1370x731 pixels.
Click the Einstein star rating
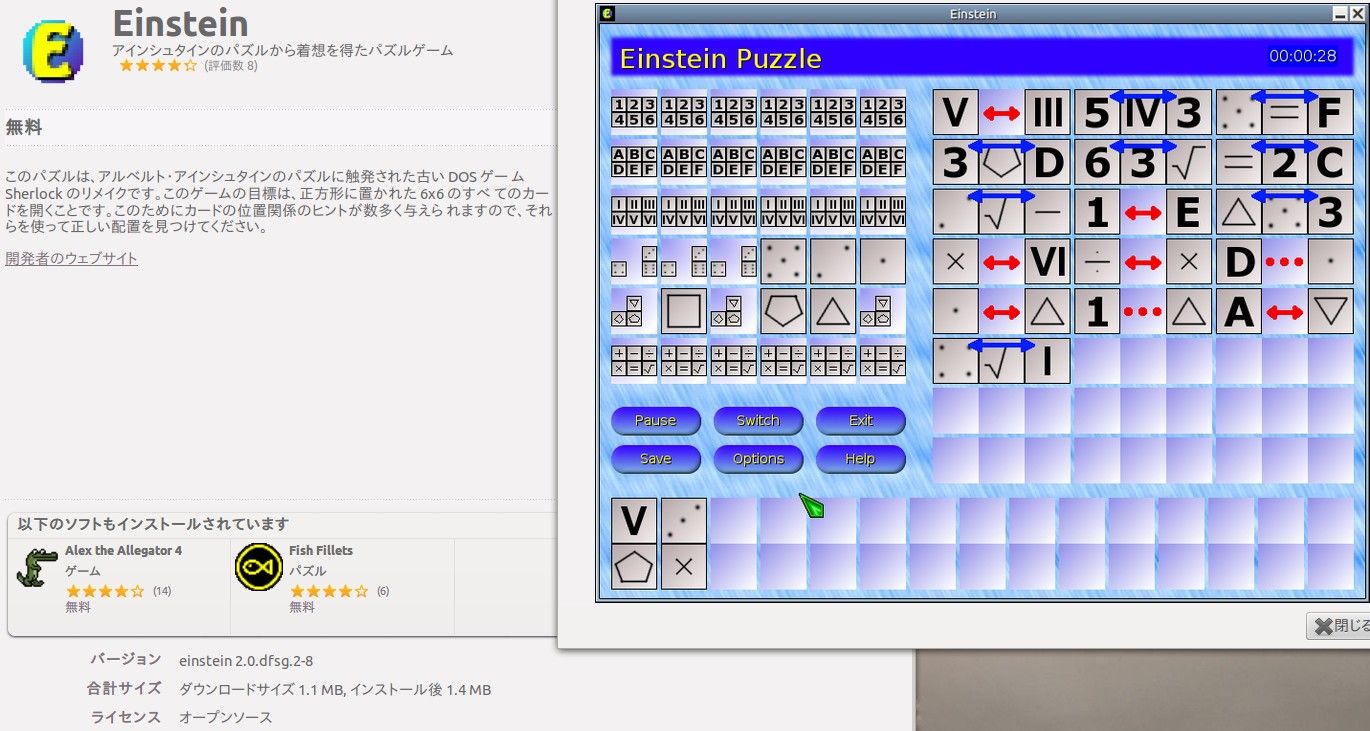(x=158, y=66)
